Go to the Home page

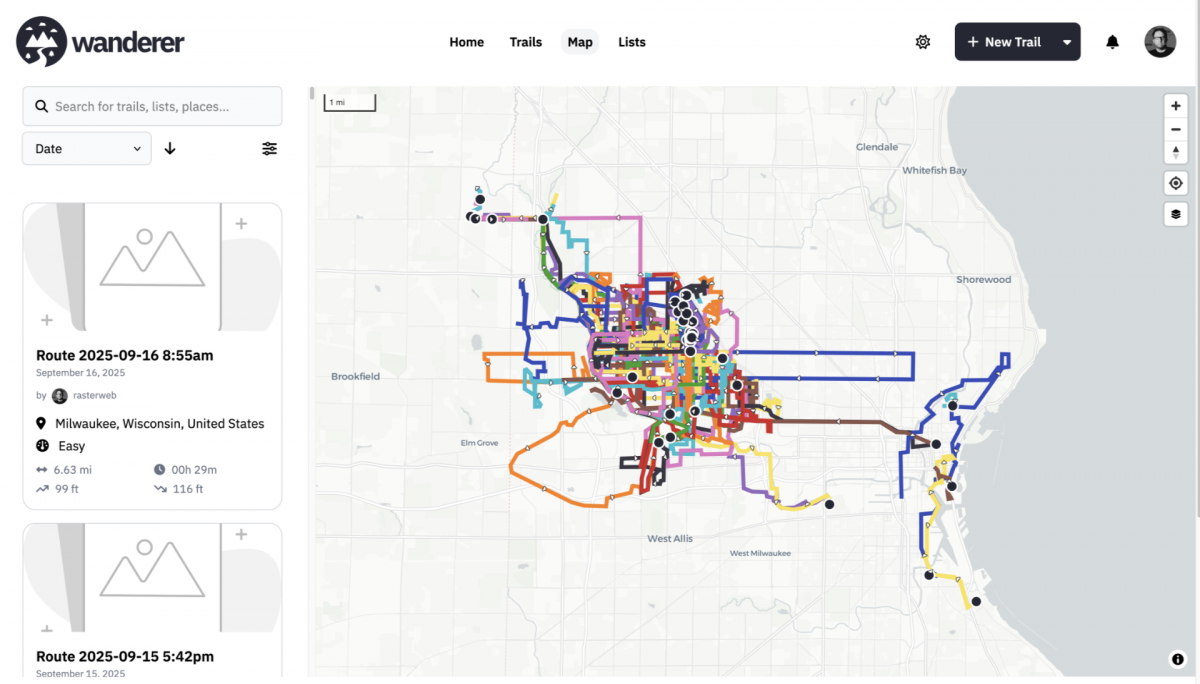[467, 42]
